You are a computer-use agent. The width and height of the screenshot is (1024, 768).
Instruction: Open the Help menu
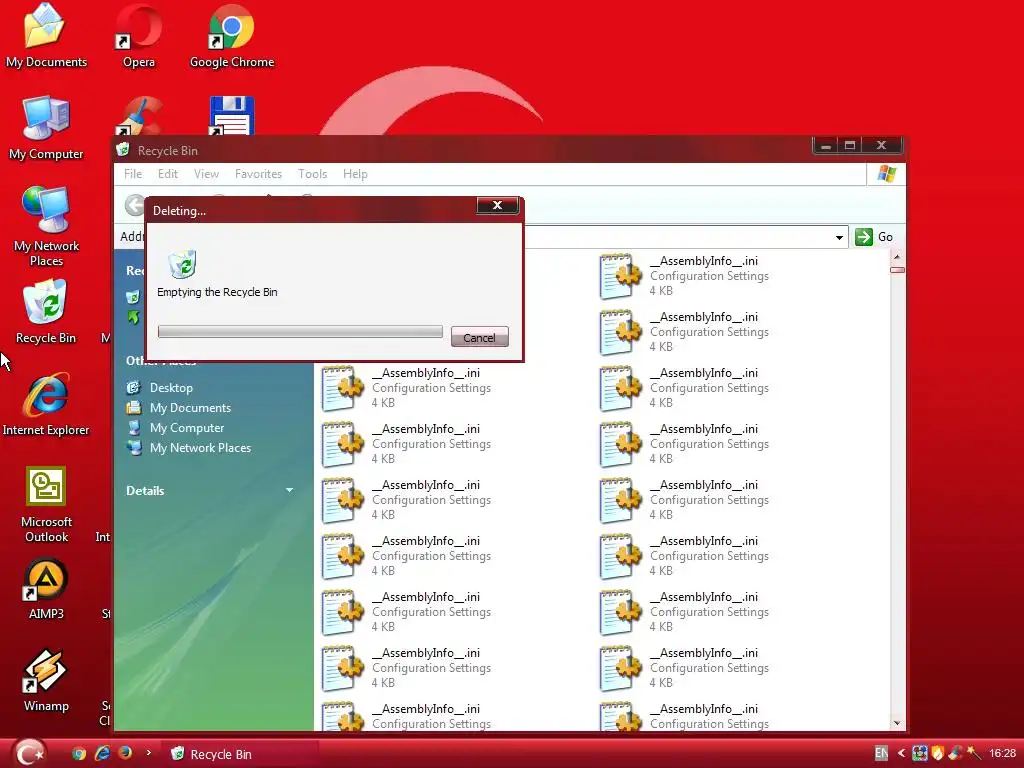(x=355, y=174)
